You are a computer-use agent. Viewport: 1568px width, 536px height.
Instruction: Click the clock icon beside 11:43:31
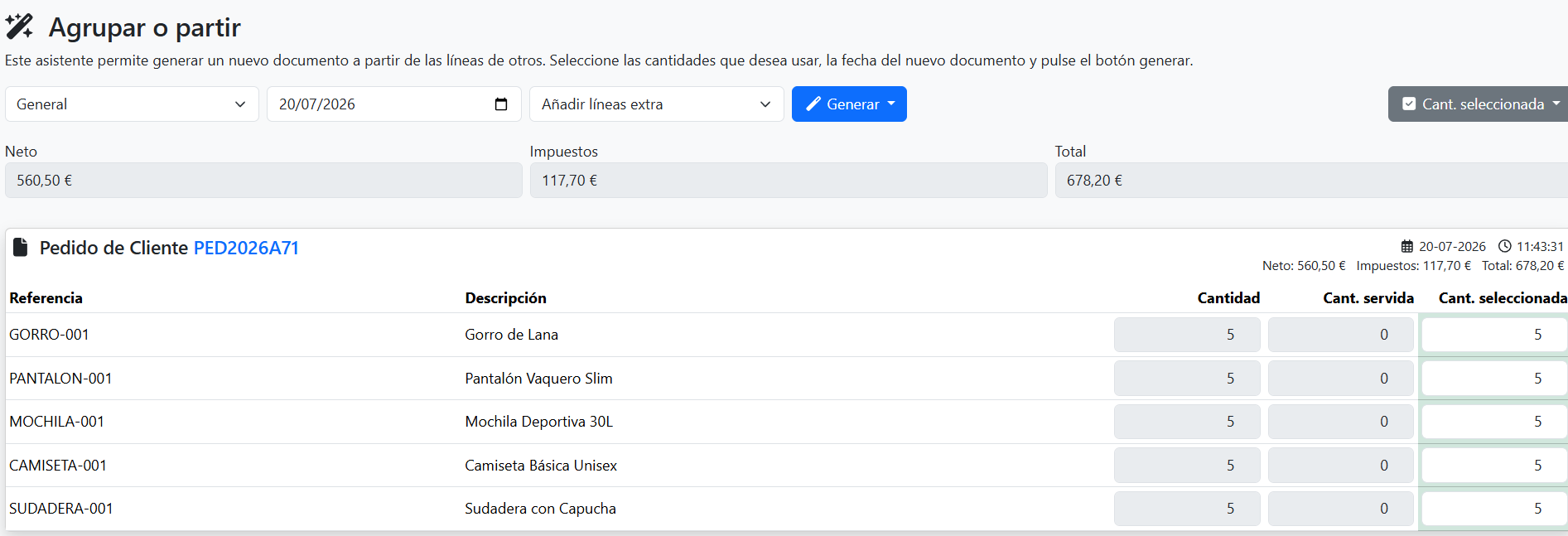(1505, 247)
